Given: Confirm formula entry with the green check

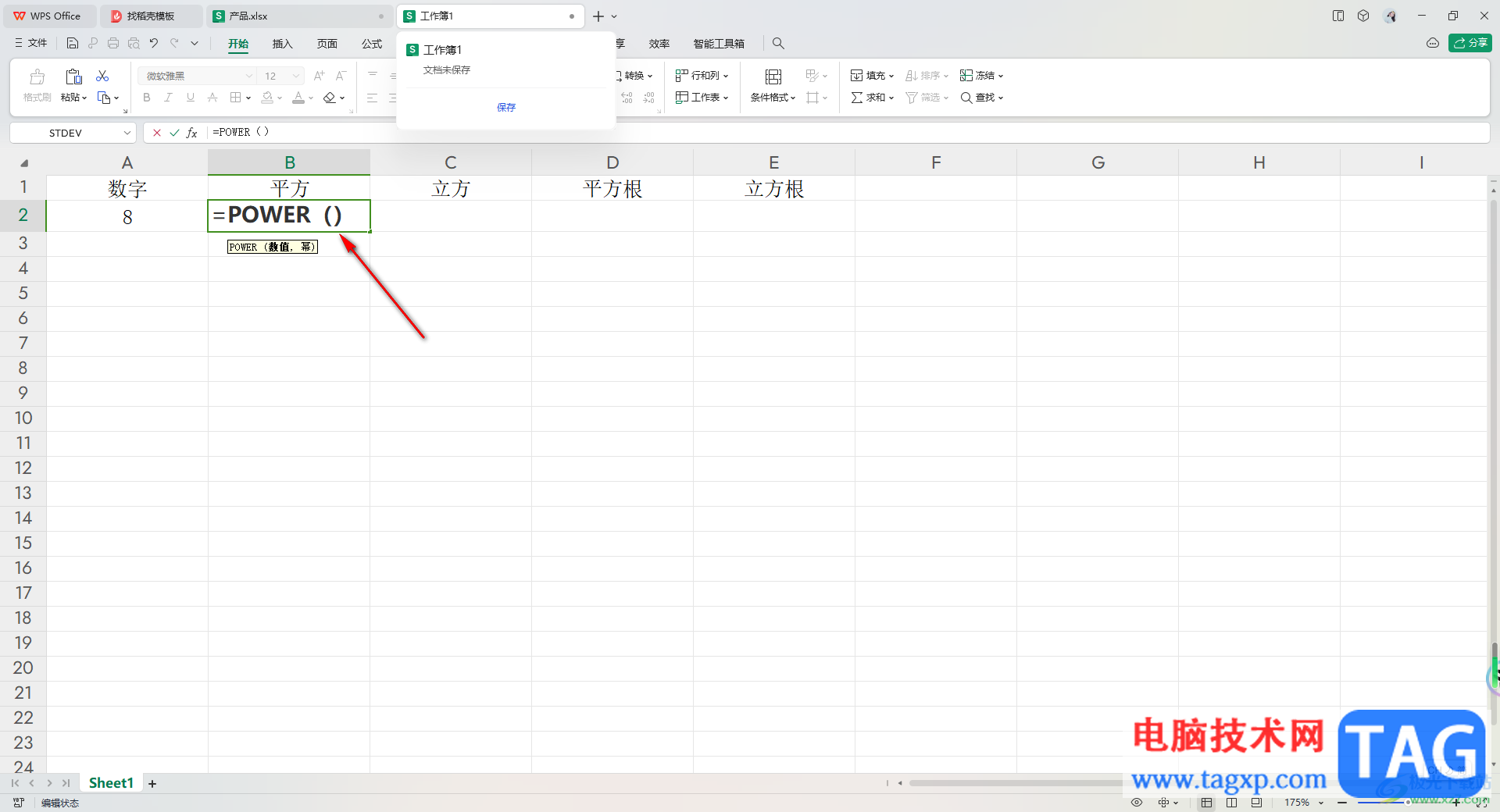Looking at the screenshot, I should point(174,133).
